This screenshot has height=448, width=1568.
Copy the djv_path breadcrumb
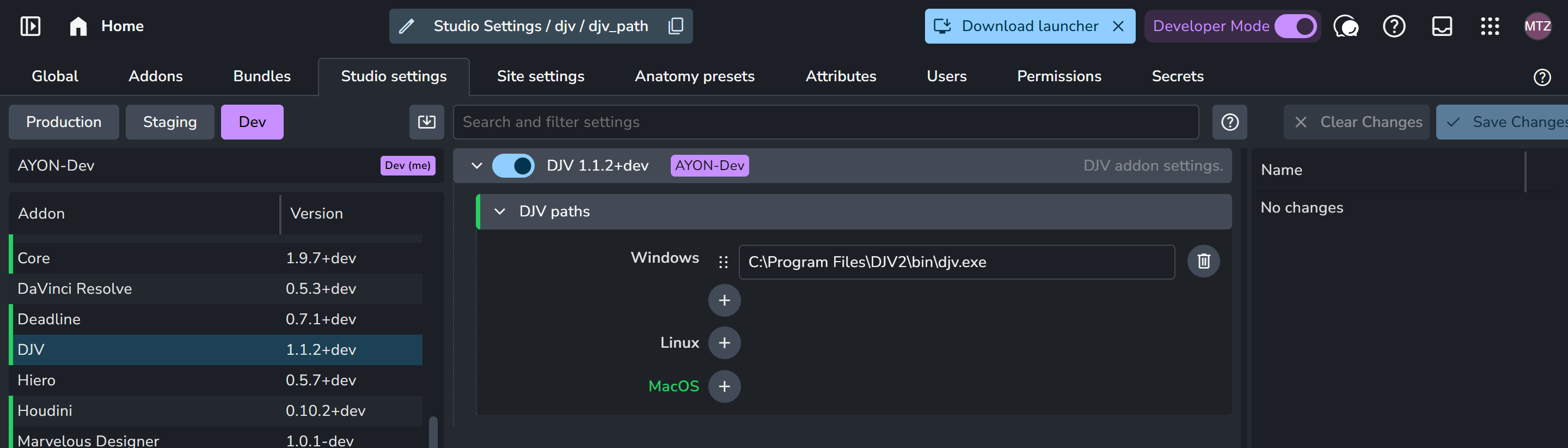click(x=676, y=26)
